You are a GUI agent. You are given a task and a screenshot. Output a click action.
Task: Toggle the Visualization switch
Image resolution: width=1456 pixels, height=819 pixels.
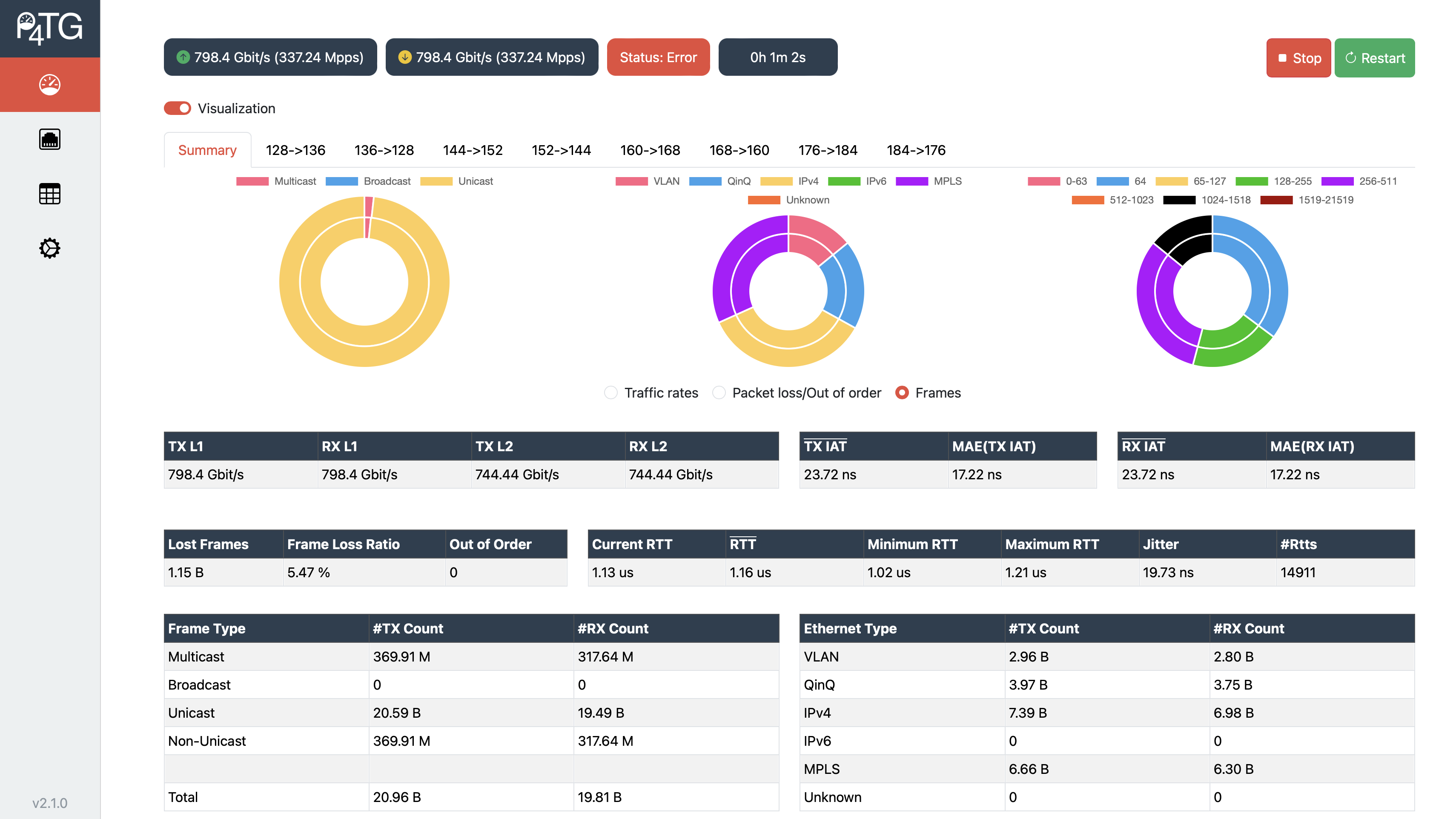pyautogui.click(x=178, y=108)
